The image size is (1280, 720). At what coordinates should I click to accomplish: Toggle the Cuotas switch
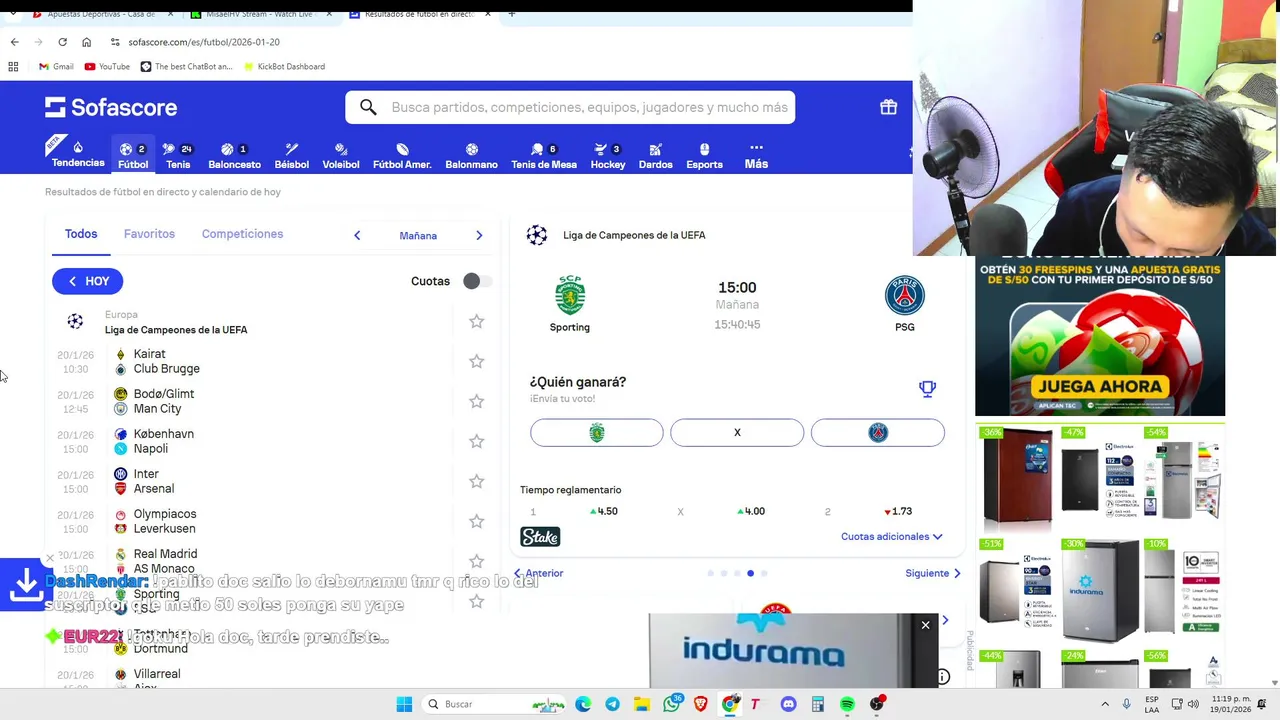[x=476, y=281]
